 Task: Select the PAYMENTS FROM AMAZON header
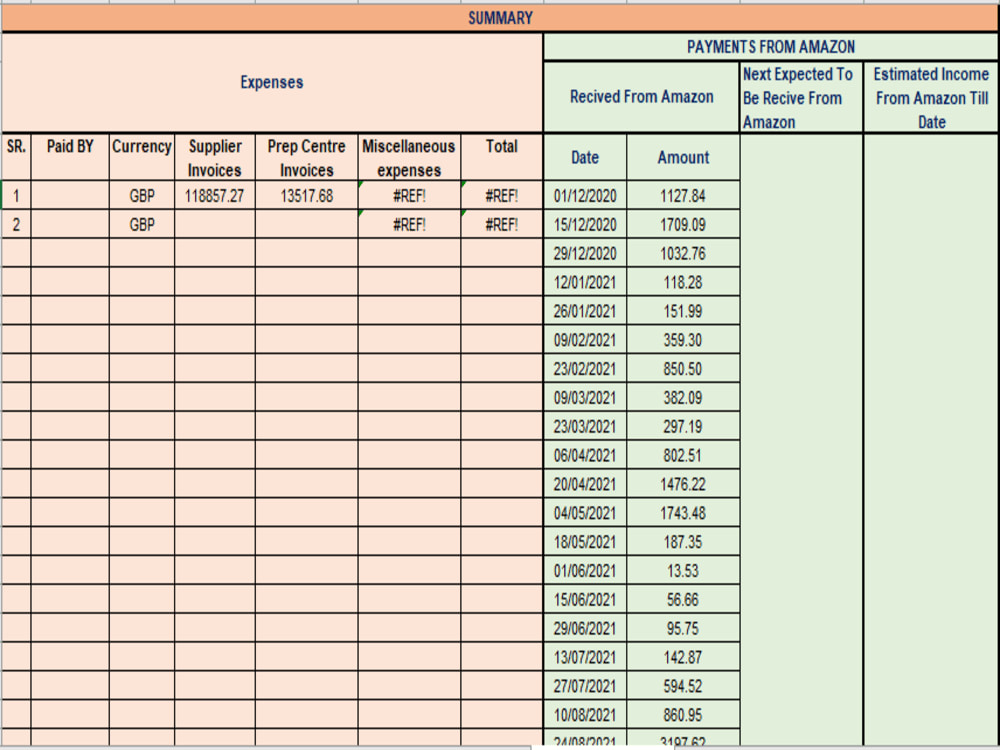(770, 47)
